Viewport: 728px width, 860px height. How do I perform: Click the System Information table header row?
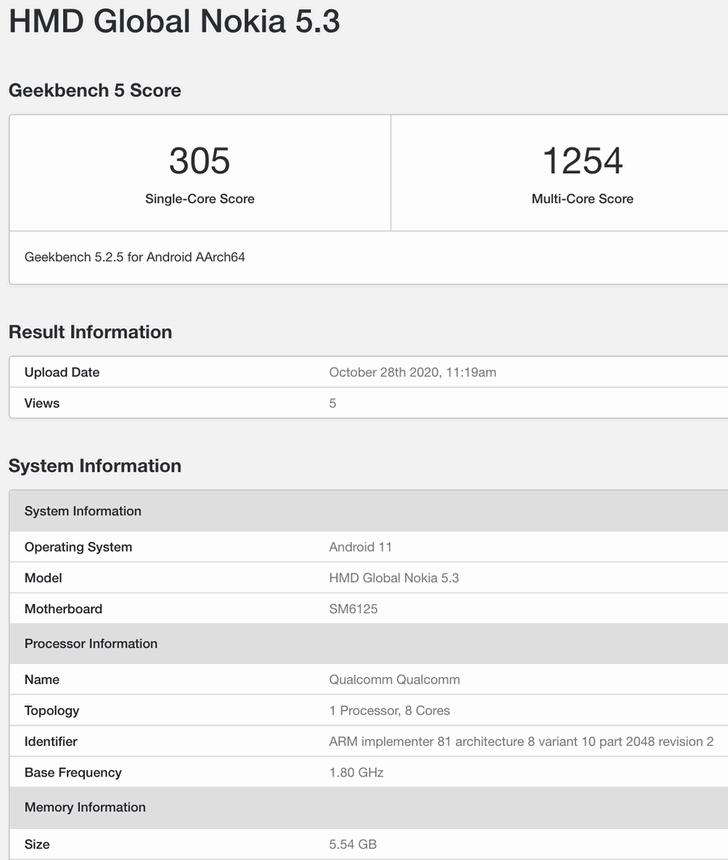pos(369,511)
